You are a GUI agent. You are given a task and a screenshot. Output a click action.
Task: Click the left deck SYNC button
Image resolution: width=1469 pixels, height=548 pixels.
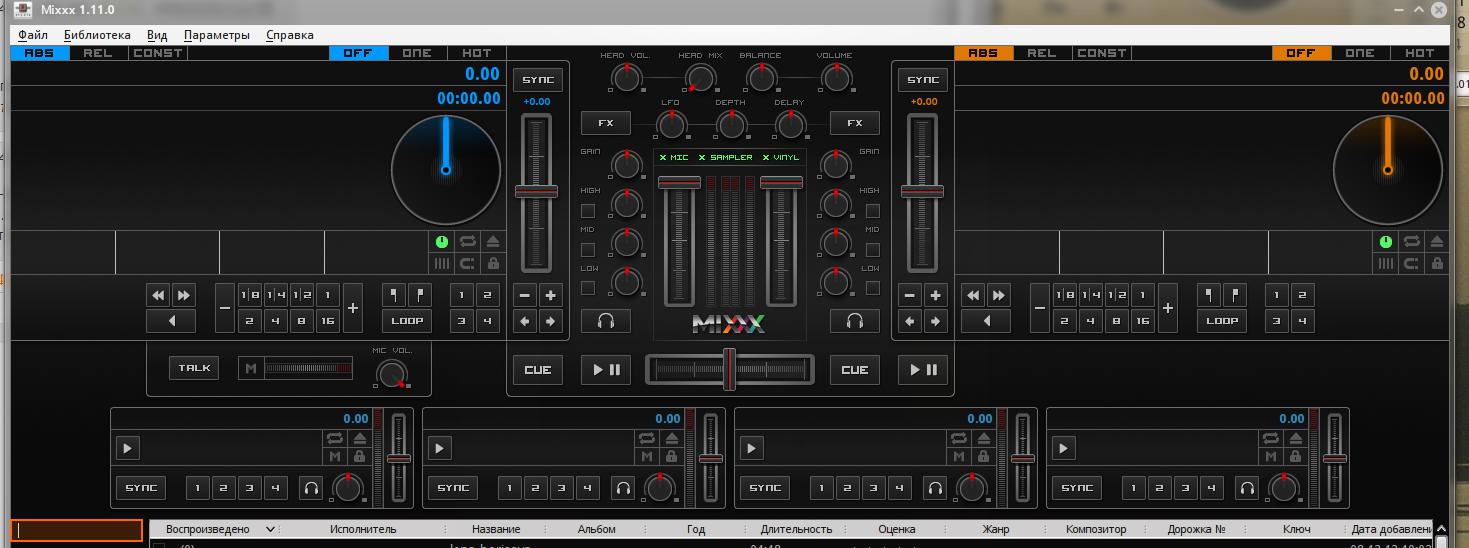[538, 80]
